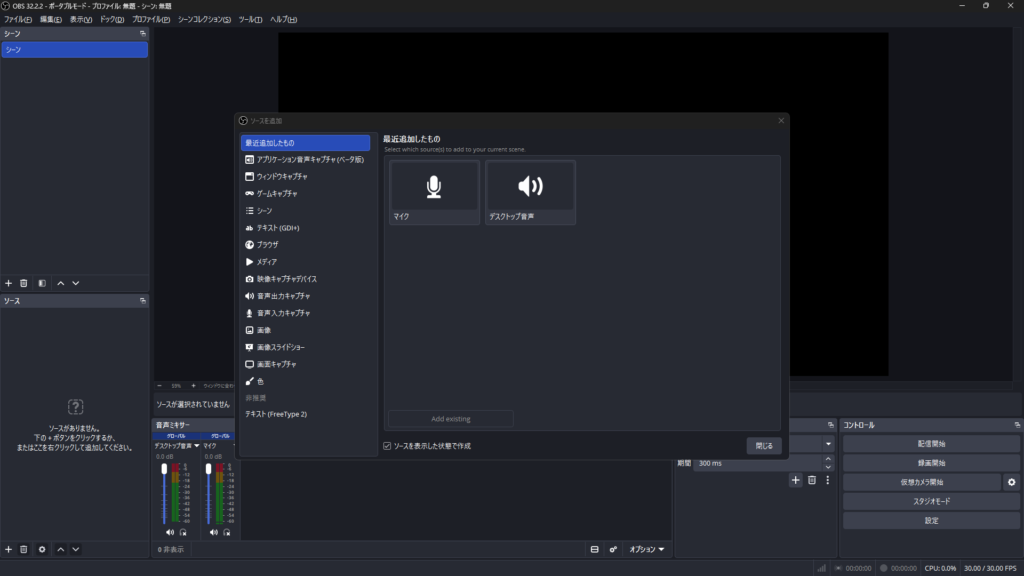Viewport: 1024px width, 576px height.
Task: Remove source with trash icon in ソース panel
Action: tap(24, 549)
